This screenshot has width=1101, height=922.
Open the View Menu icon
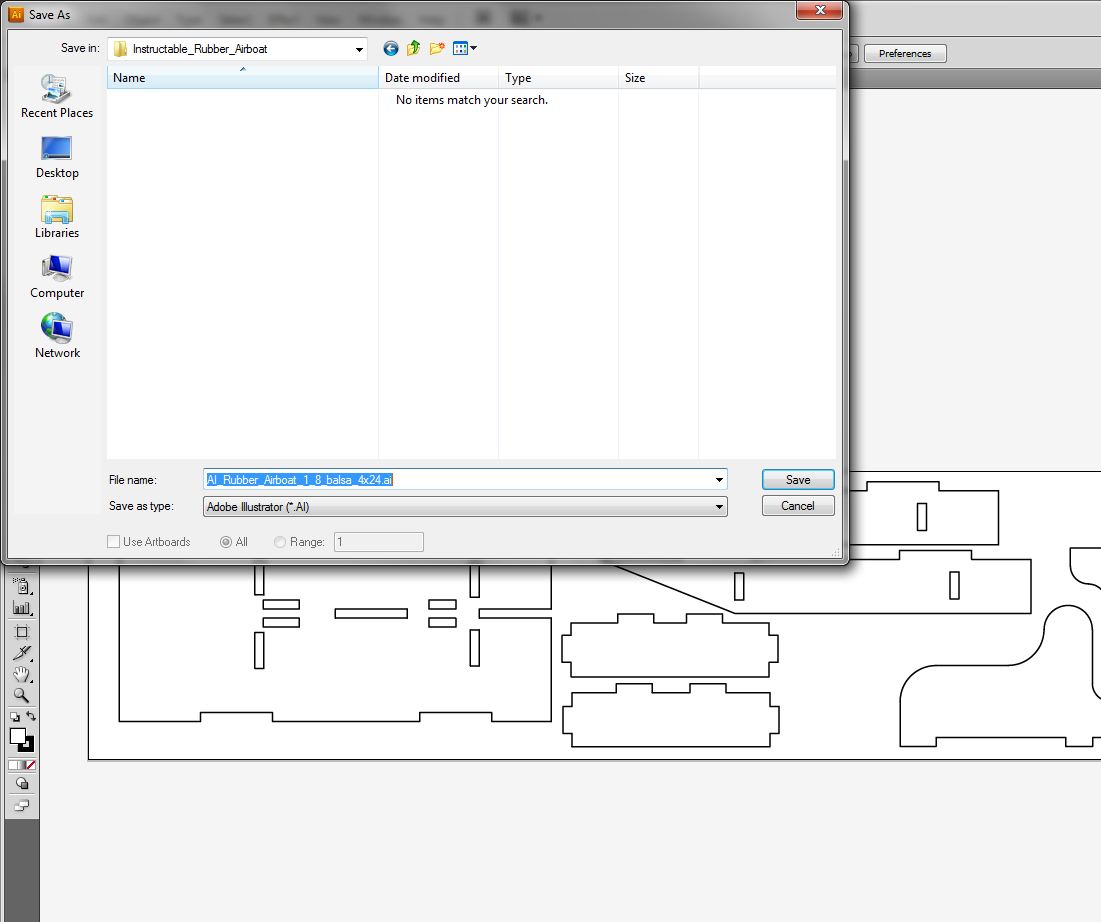[461, 48]
